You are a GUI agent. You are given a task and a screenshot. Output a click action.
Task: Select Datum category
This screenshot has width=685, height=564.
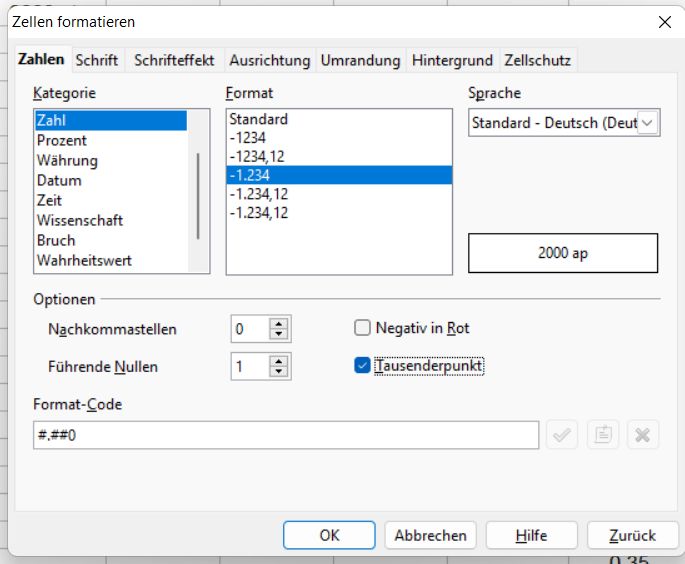[111, 180]
